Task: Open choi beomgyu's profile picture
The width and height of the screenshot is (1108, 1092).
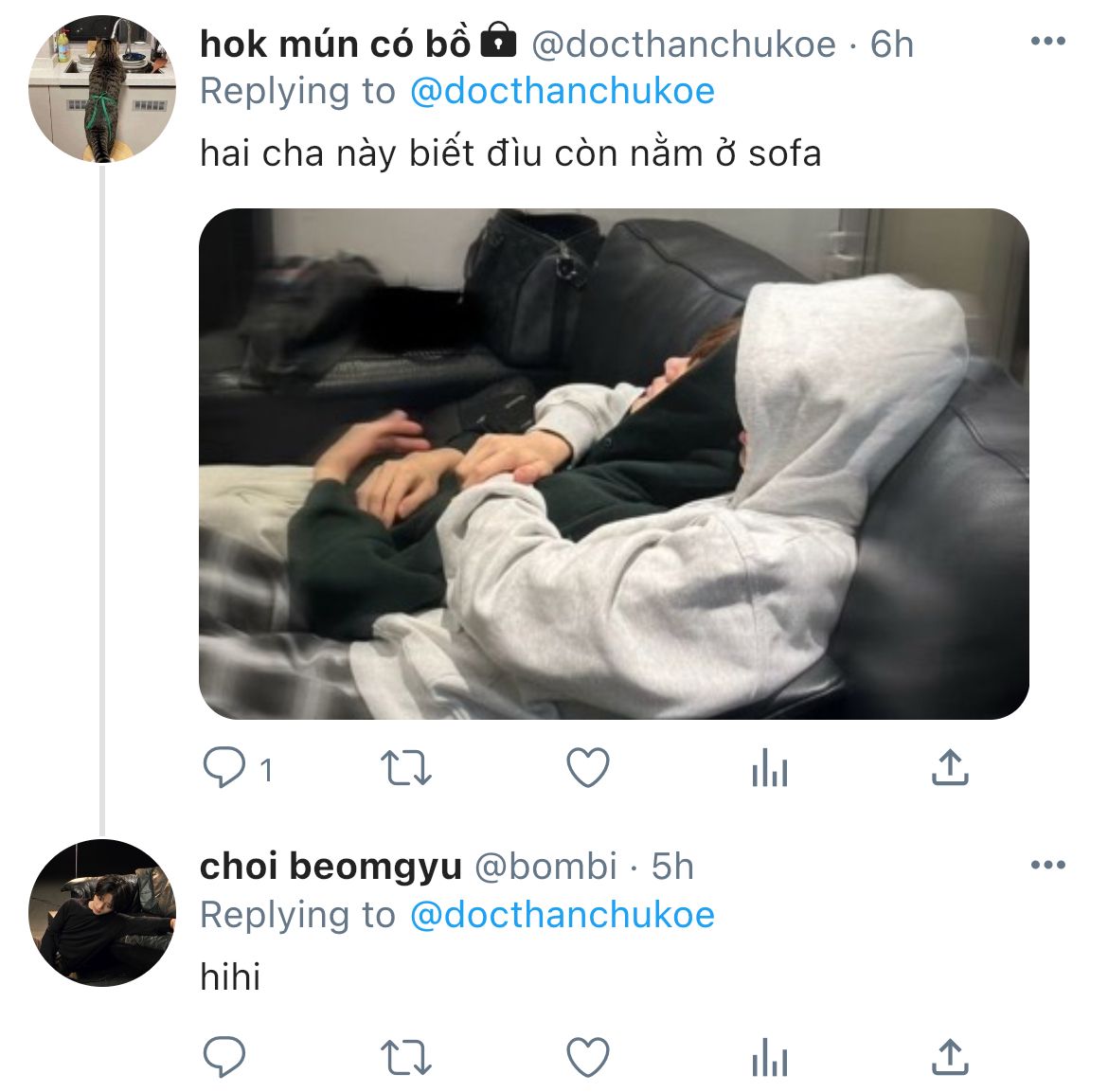Action: coord(102,913)
